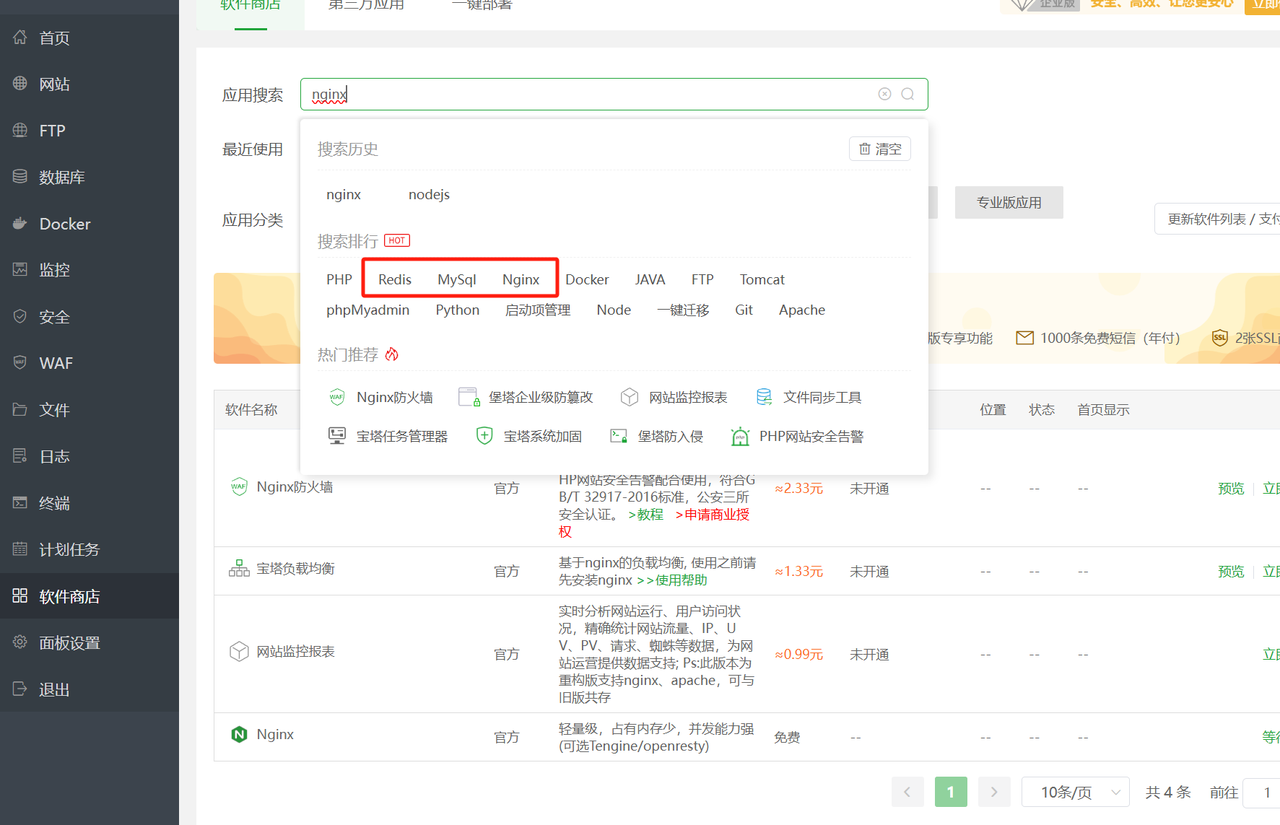Click page number 1 button
Image resolution: width=1280 pixels, height=825 pixels.
click(x=950, y=792)
